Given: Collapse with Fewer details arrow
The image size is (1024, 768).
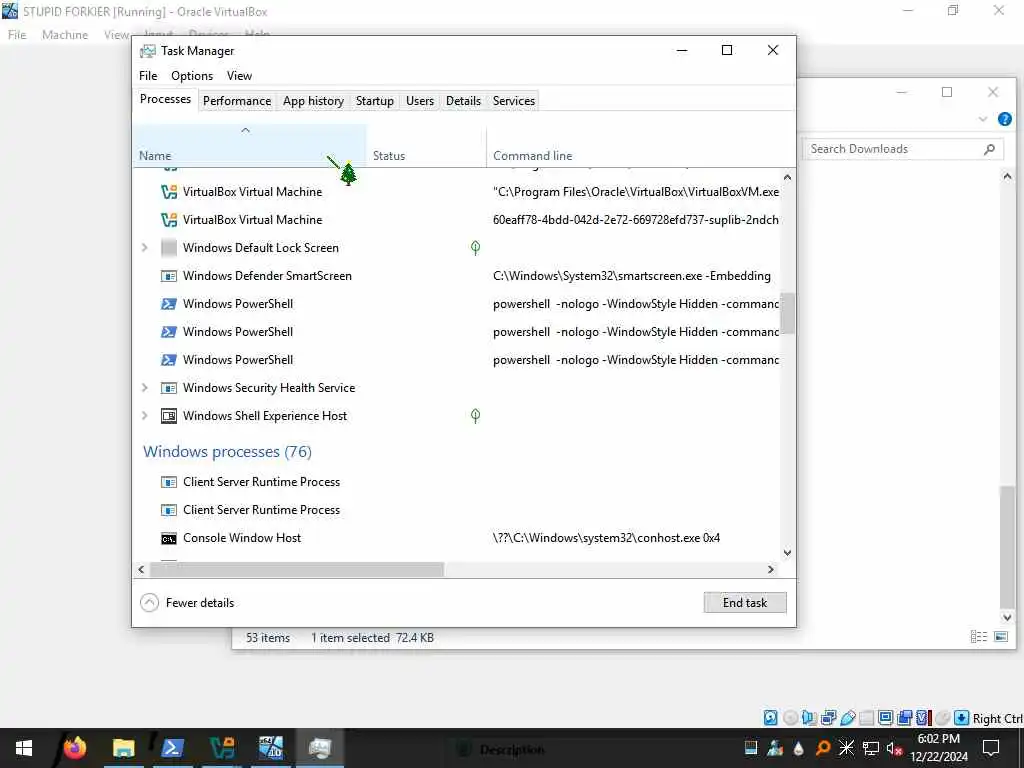Looking at the screenshot, I should click(150, 603).
